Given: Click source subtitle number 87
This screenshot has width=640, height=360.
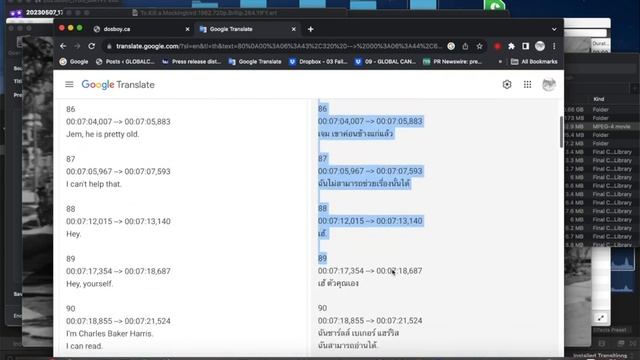Looking at the screenshot, I should (x=71, y=159).
